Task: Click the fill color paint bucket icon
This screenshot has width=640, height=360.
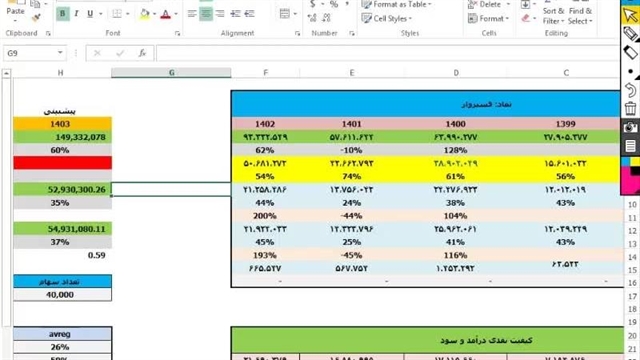Action: [144, 14]
